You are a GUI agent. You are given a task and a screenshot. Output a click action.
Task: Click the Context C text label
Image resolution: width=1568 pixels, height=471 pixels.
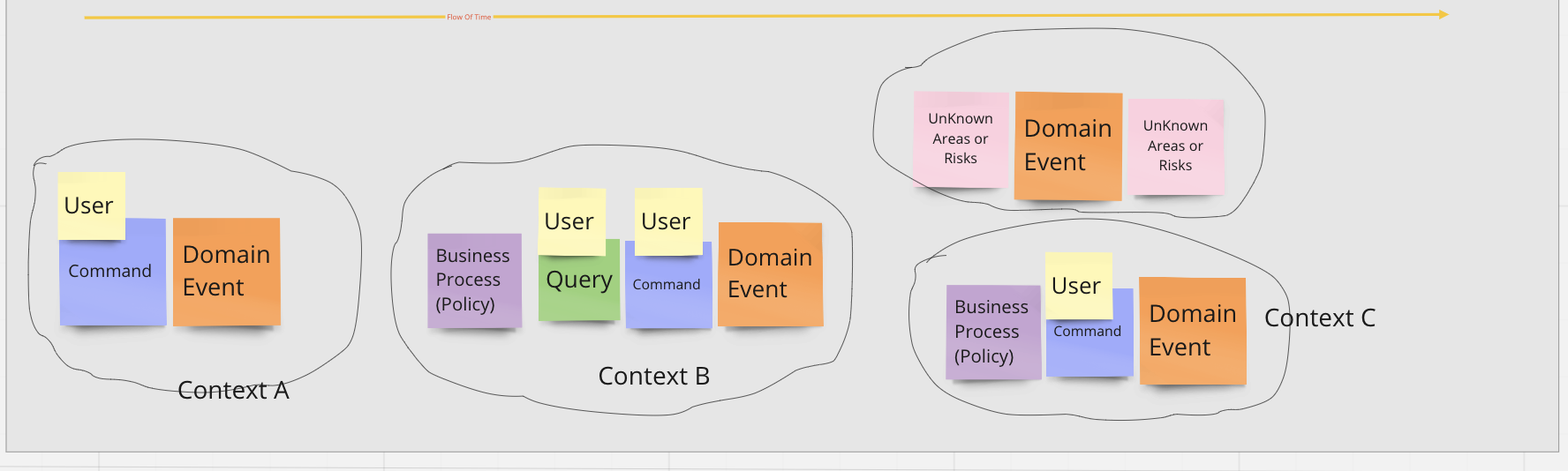coord(1319,318)
